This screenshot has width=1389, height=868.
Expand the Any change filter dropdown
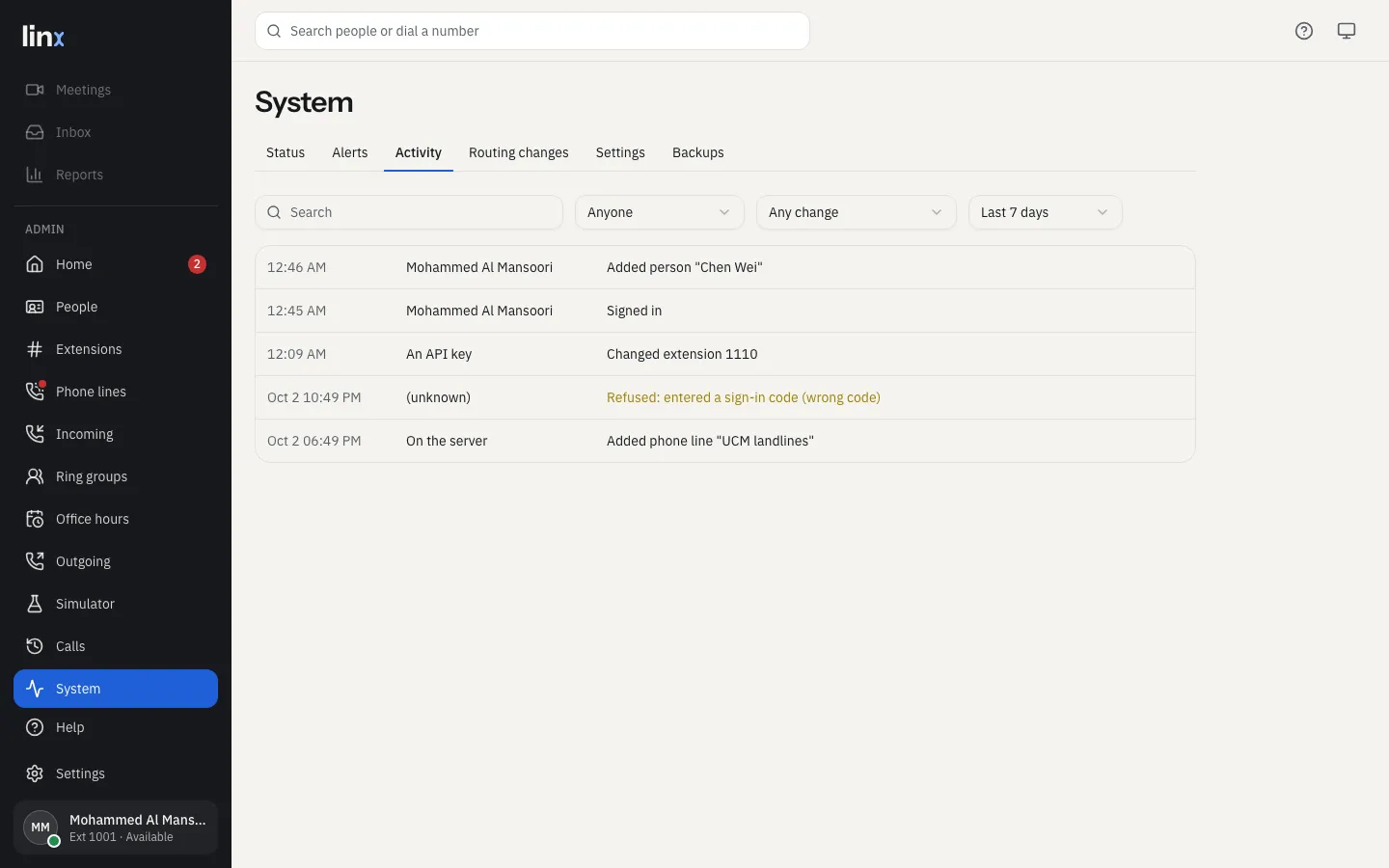857,212
